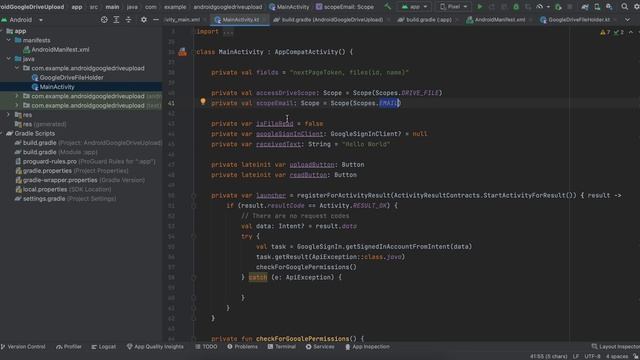
Task: Click the UTF-8 encoding status entry
Action: (592, 356)
